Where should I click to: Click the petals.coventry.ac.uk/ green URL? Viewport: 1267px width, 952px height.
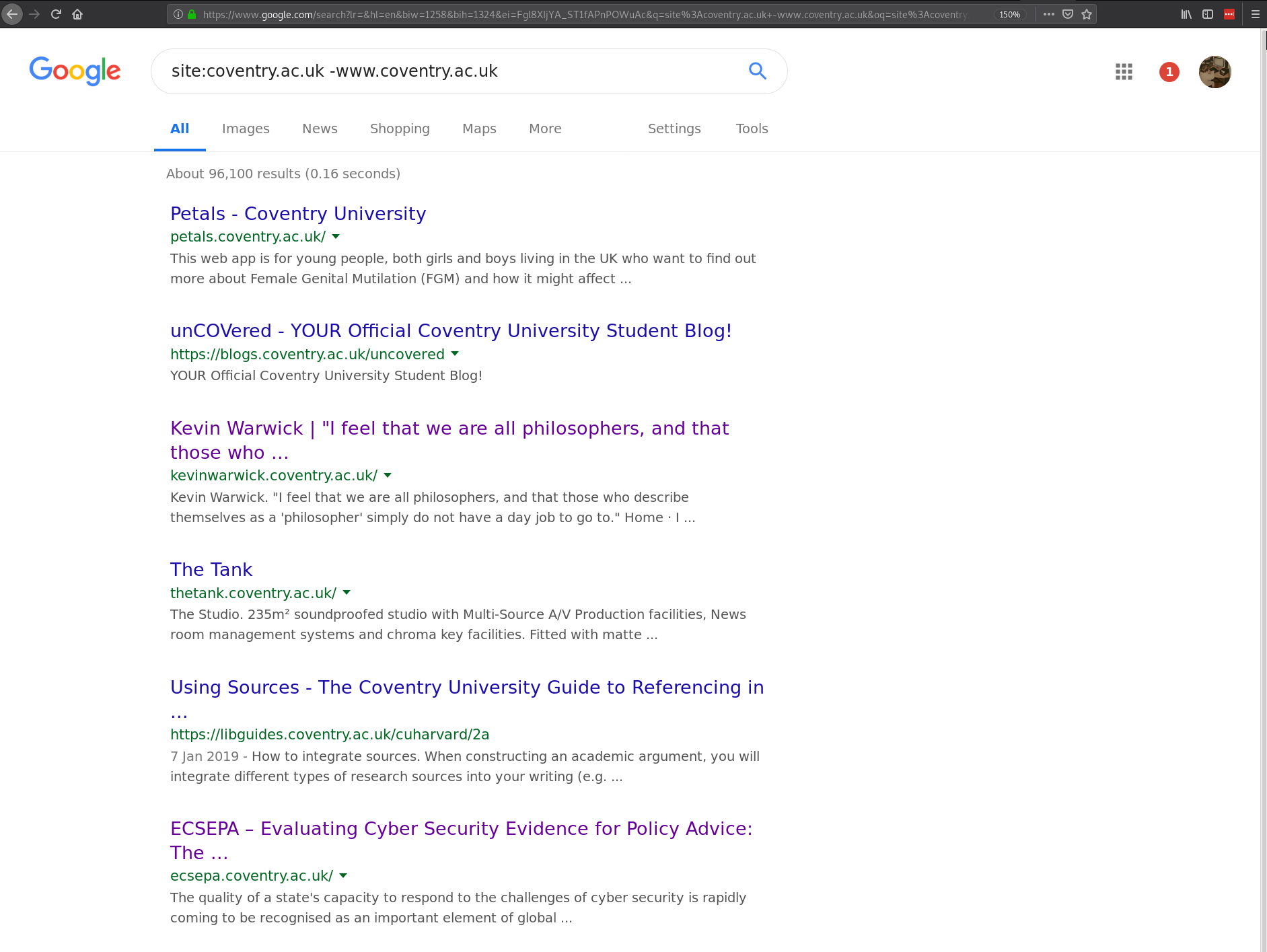coord(248,237)
